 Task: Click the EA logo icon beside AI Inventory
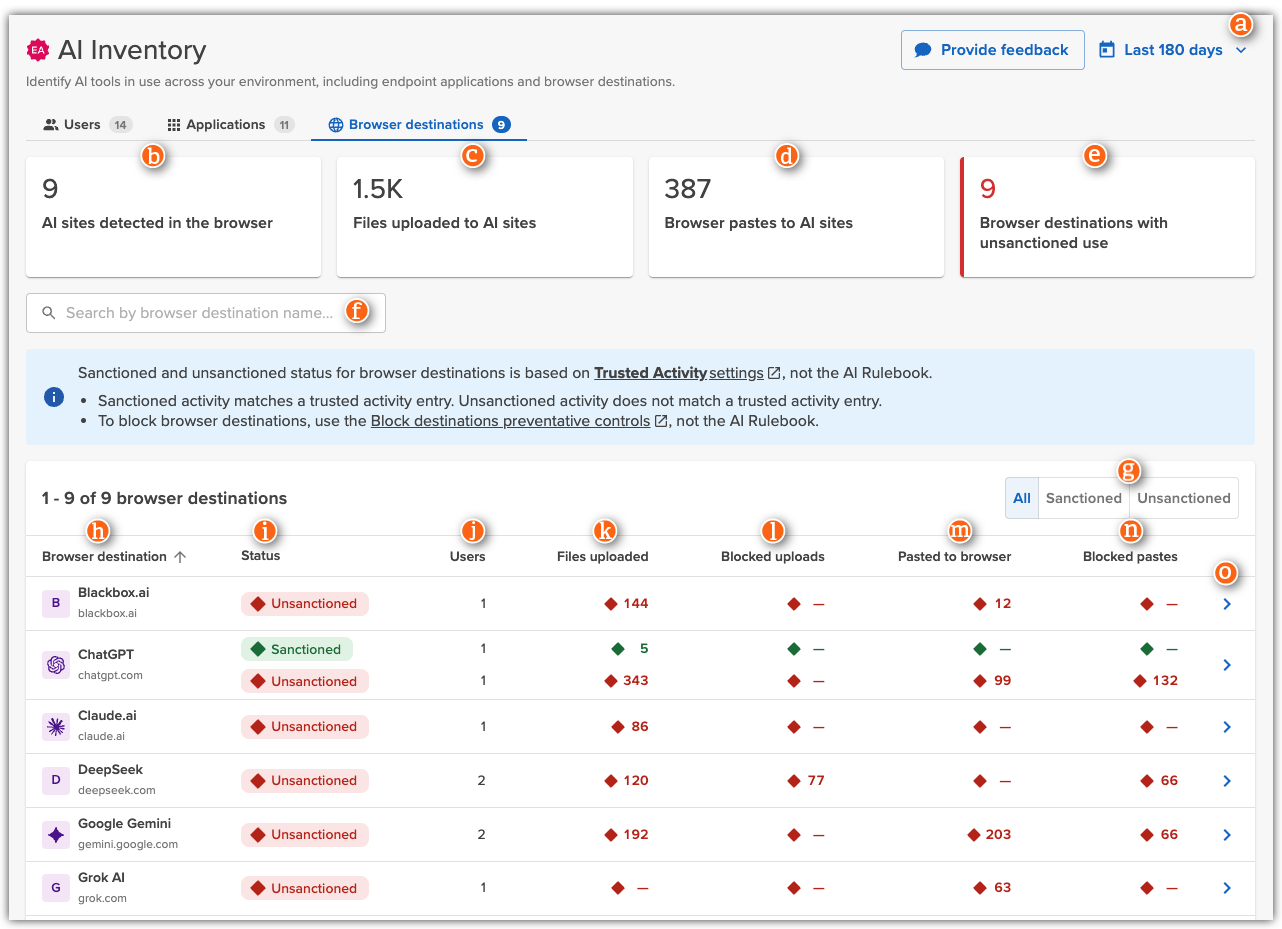pyautogui.click(x=37, y=49)
